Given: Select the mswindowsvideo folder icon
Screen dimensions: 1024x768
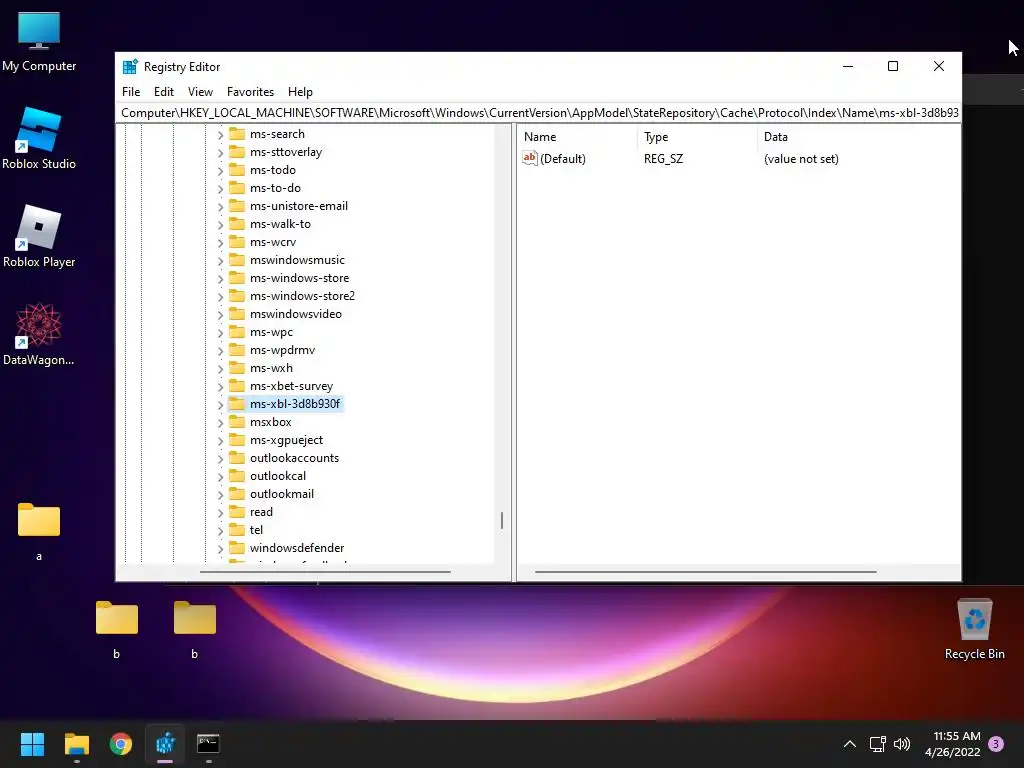Looking at the screenshot, I should 236,314.
